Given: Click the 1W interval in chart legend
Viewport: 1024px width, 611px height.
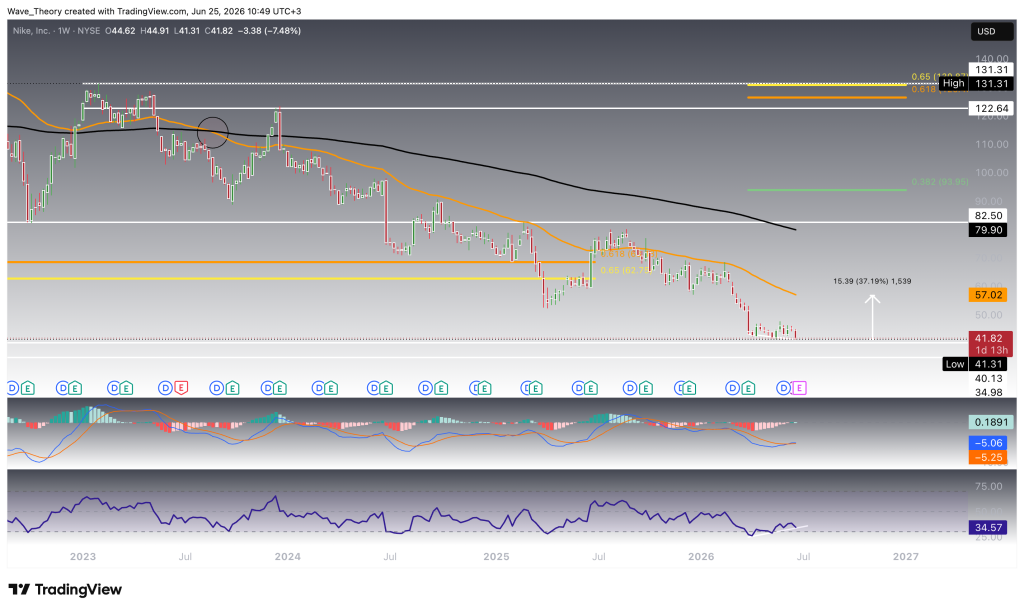Looking at the screenshot, I should click(64, 31).
